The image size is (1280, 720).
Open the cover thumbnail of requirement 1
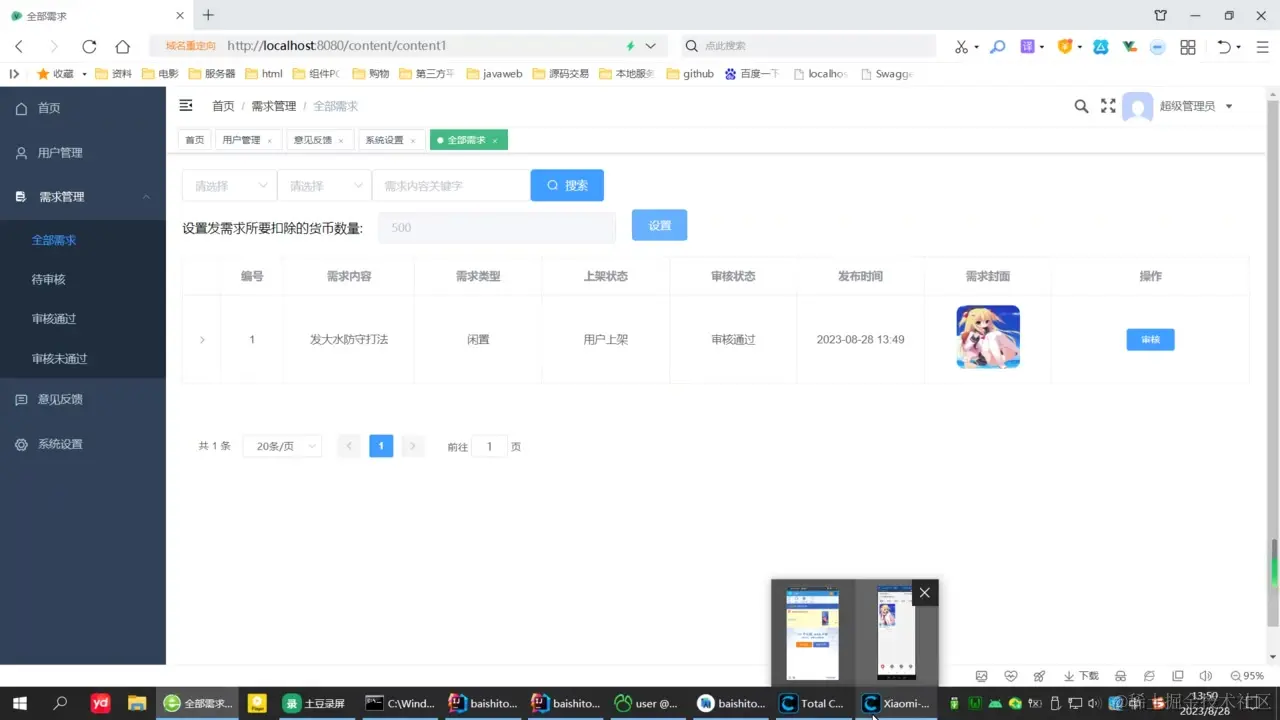click(x=988, y=337)
